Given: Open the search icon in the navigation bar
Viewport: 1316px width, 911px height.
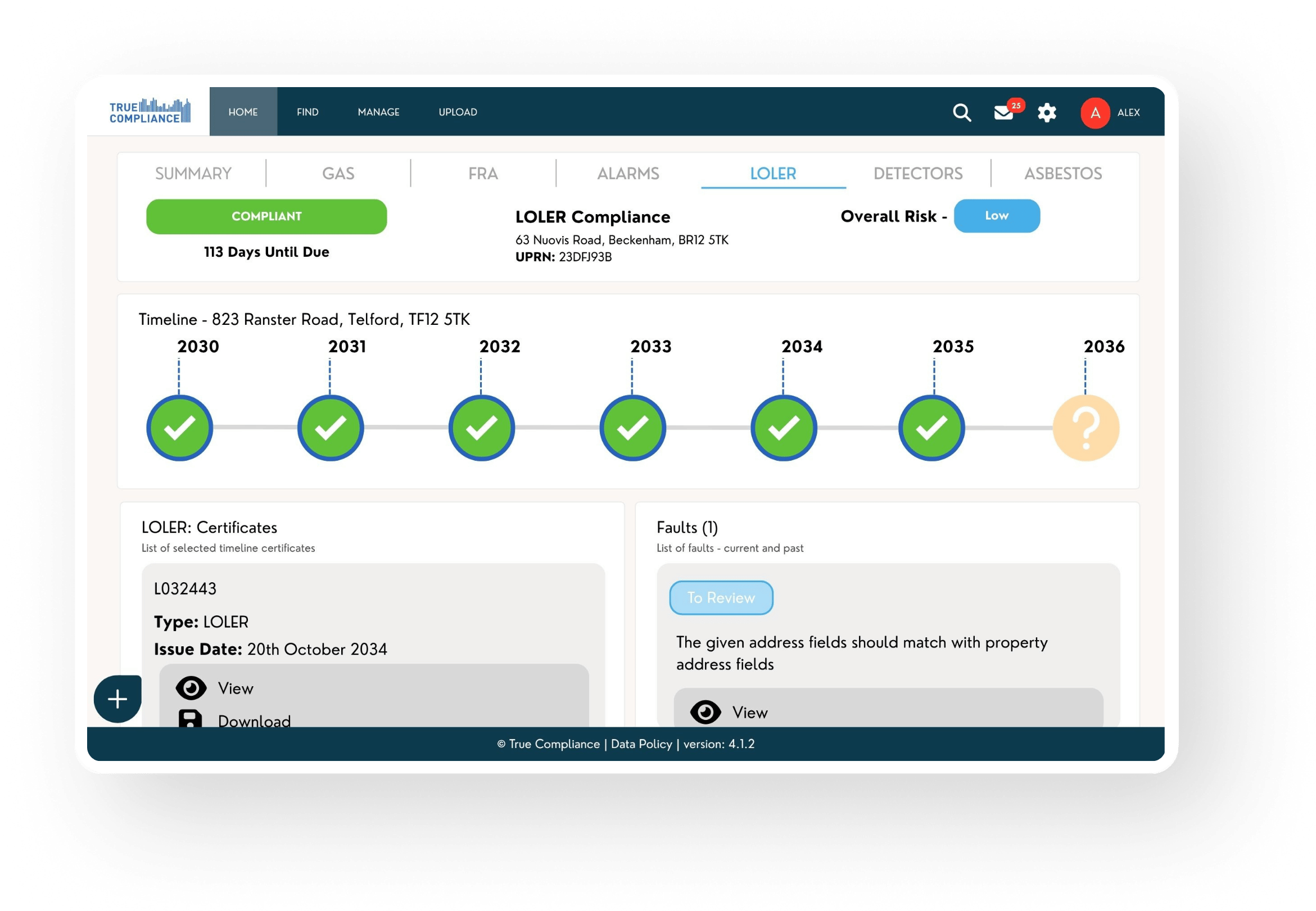Looking at the screenshot, I should [962, 112].
